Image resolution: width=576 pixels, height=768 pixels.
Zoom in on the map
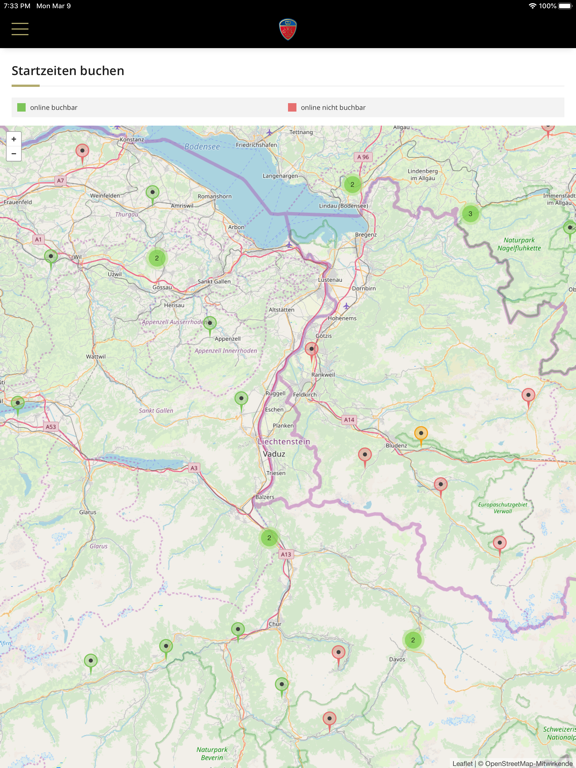click(x=14, y=139)
